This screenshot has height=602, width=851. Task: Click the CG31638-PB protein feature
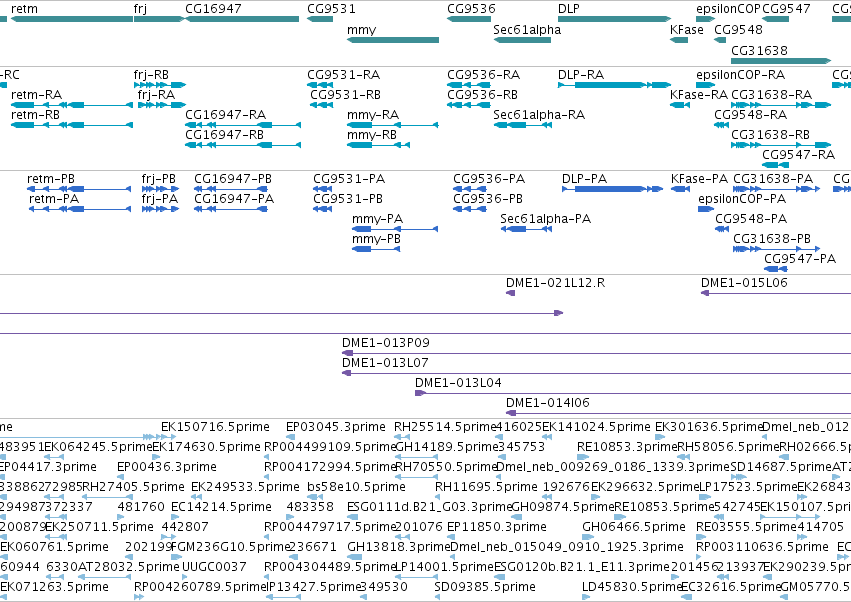(x=777, y=249)
